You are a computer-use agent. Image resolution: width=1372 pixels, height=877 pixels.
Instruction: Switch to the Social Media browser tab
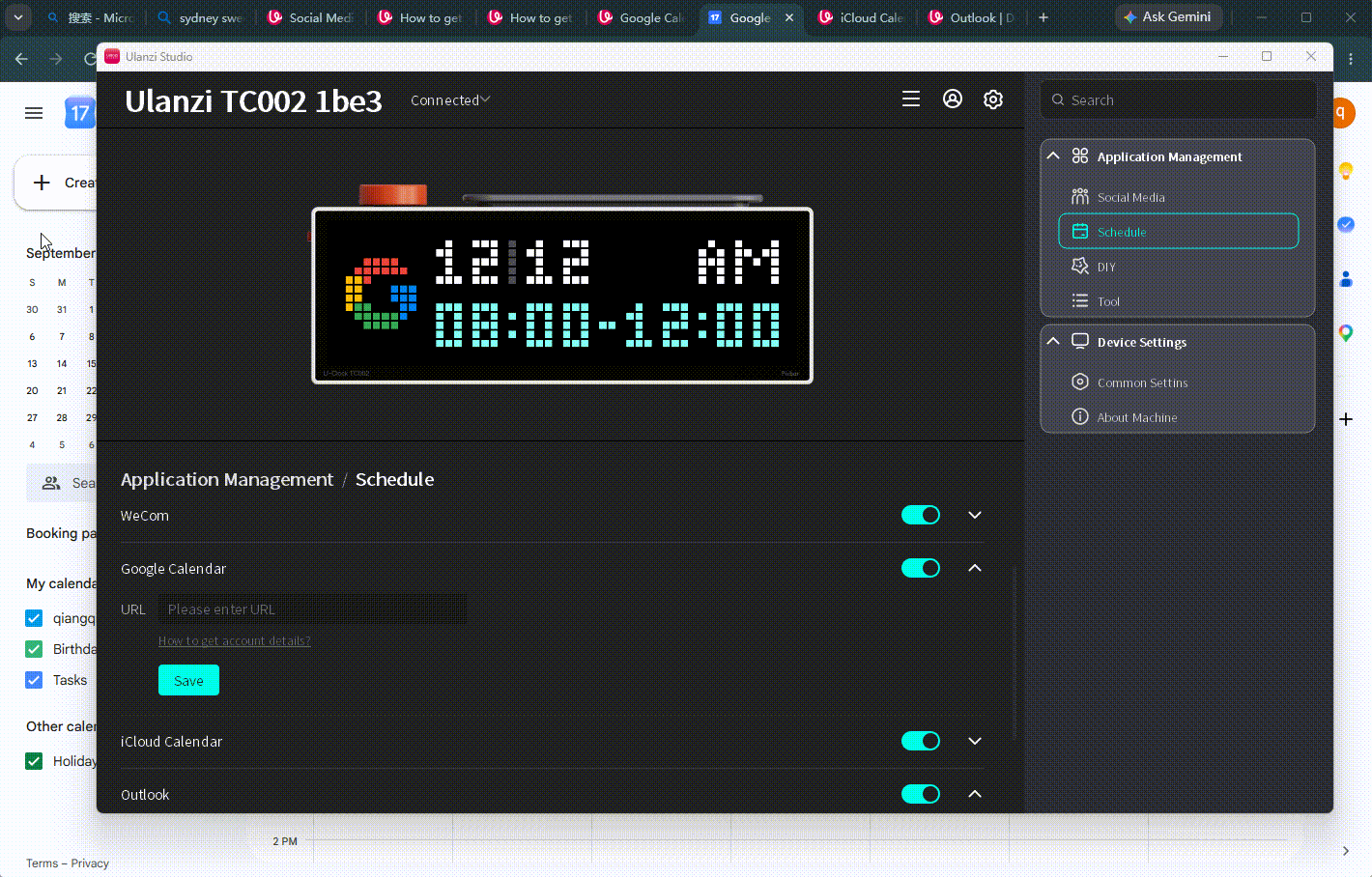(x=311, y=17)
